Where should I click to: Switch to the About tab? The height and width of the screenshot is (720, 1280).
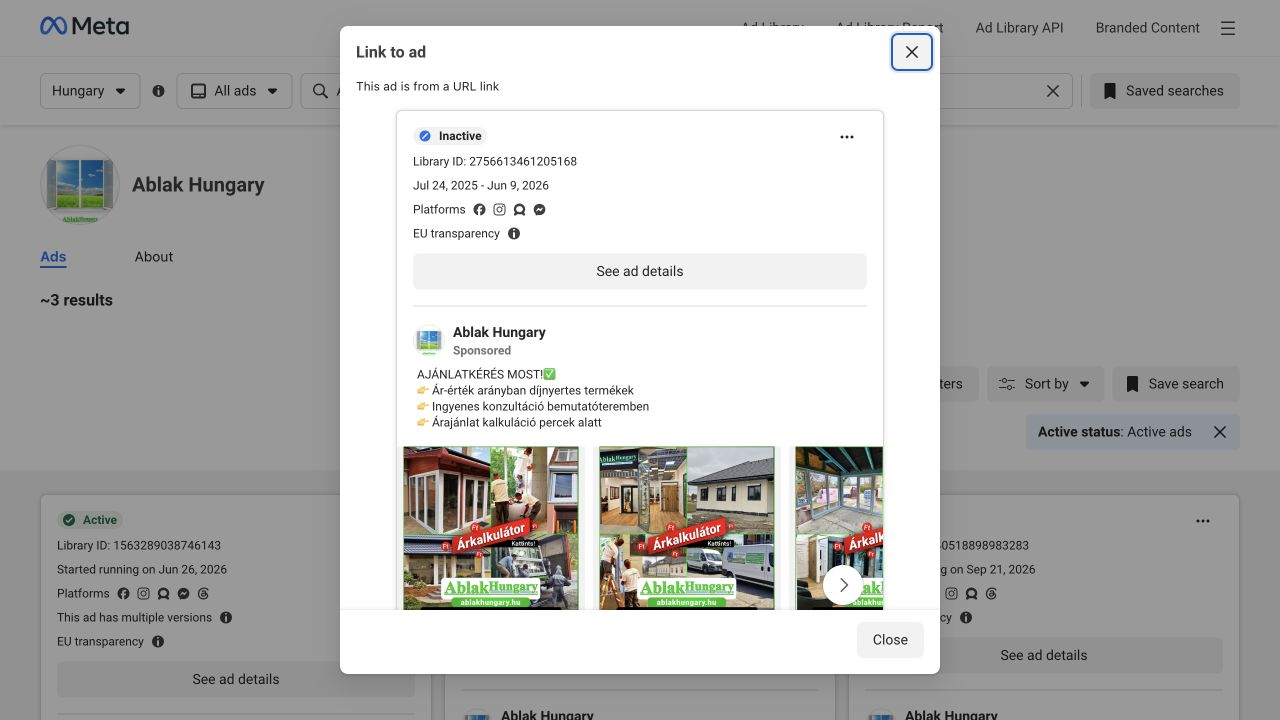pyautogui.click(x=154, y=257)
